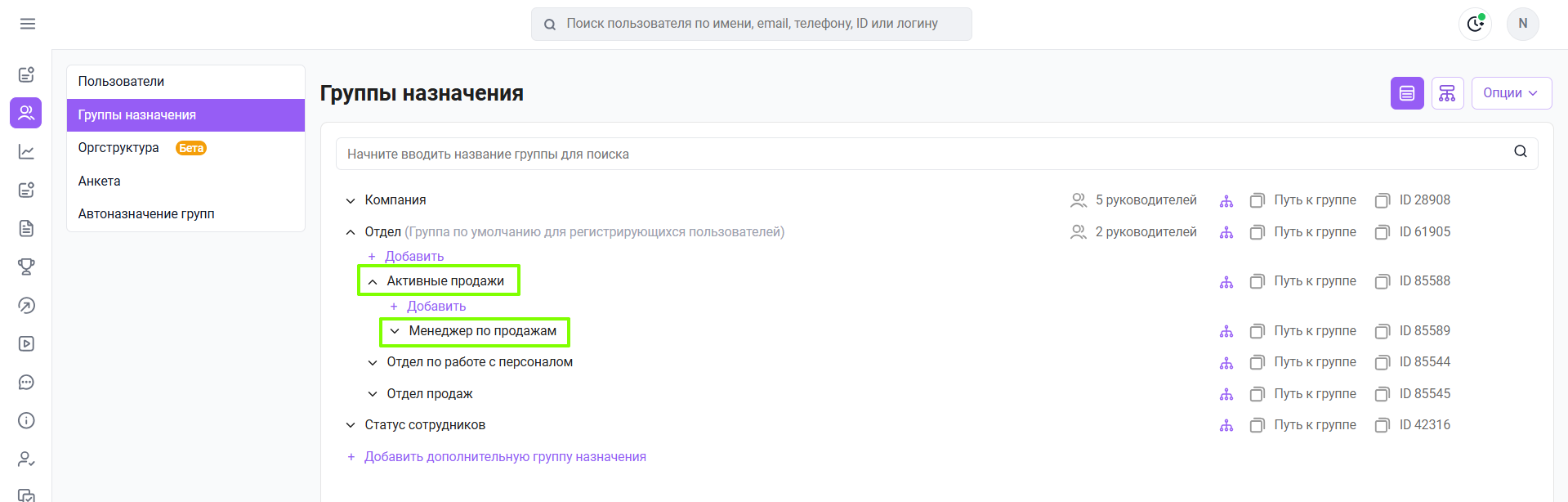Click the search magnifier in group search

(x=1521, y=151)
